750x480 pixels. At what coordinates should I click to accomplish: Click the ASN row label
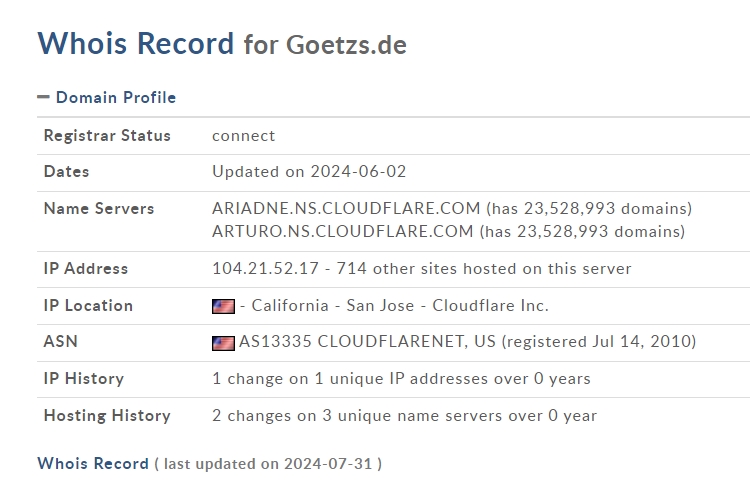coord(61,342)
